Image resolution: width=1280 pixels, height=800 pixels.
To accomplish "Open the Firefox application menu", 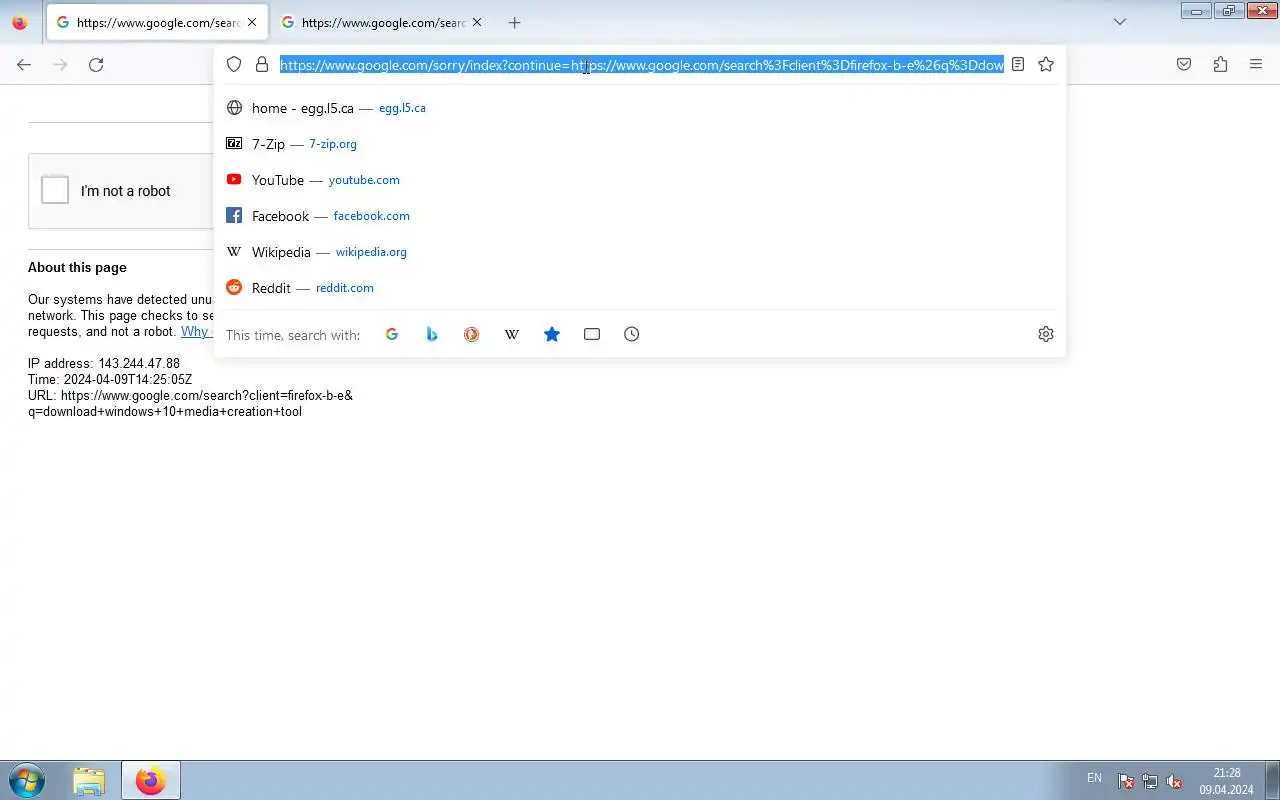I will click(x=1256, y=64).
